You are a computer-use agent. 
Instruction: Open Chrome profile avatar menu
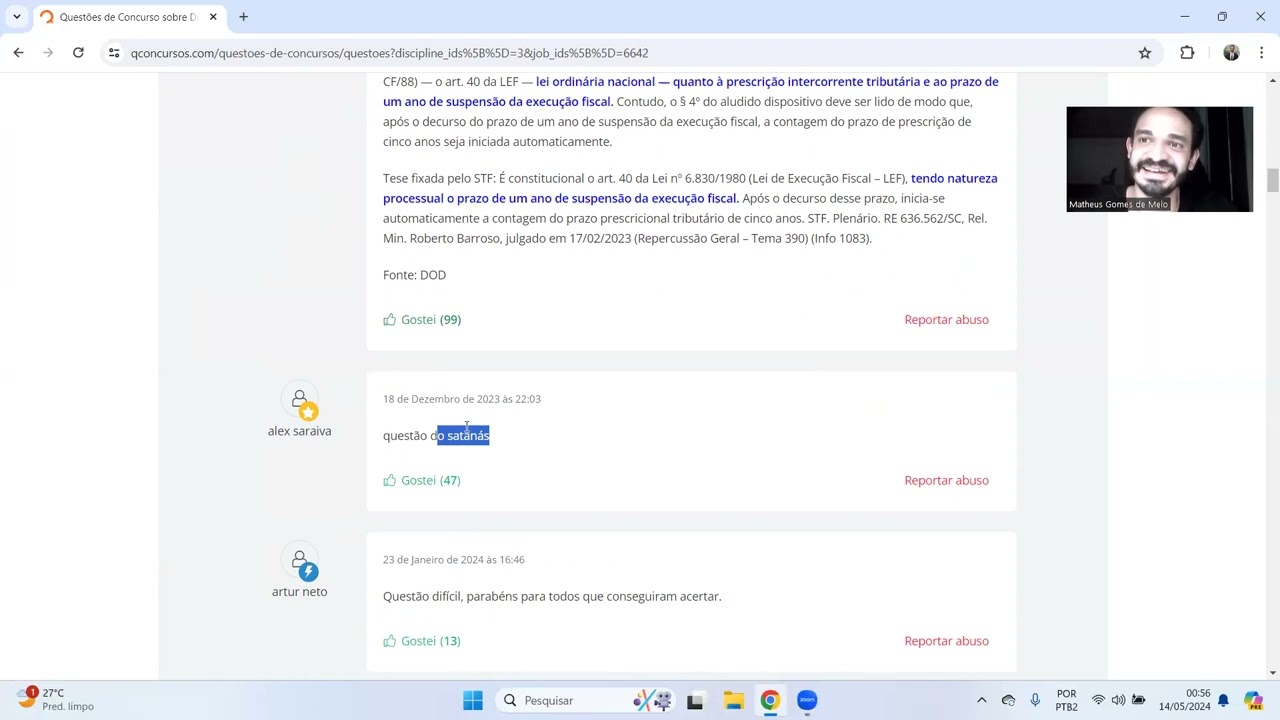(1231, 53)
